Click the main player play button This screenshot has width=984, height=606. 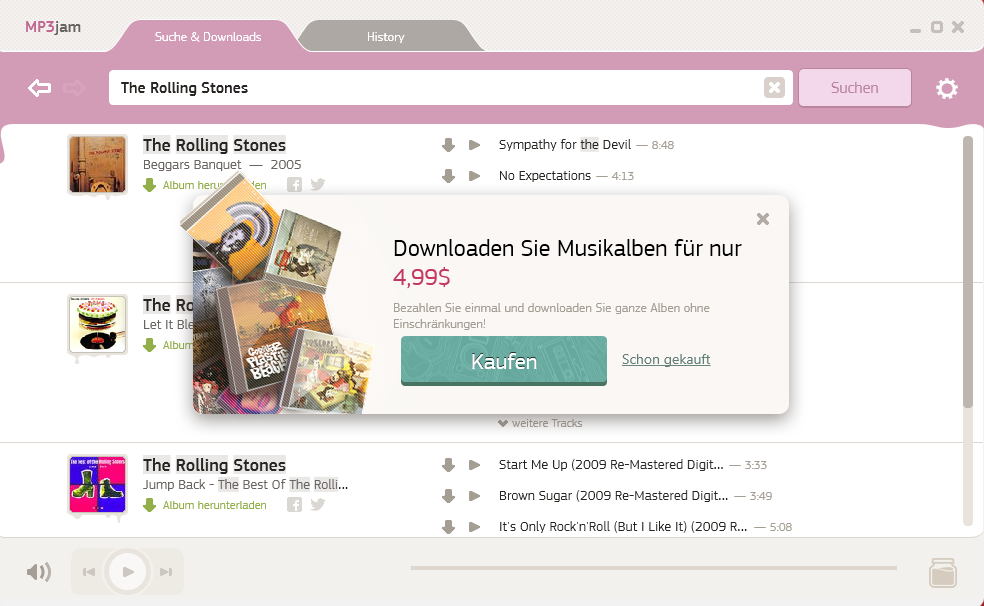click(127, 571)
